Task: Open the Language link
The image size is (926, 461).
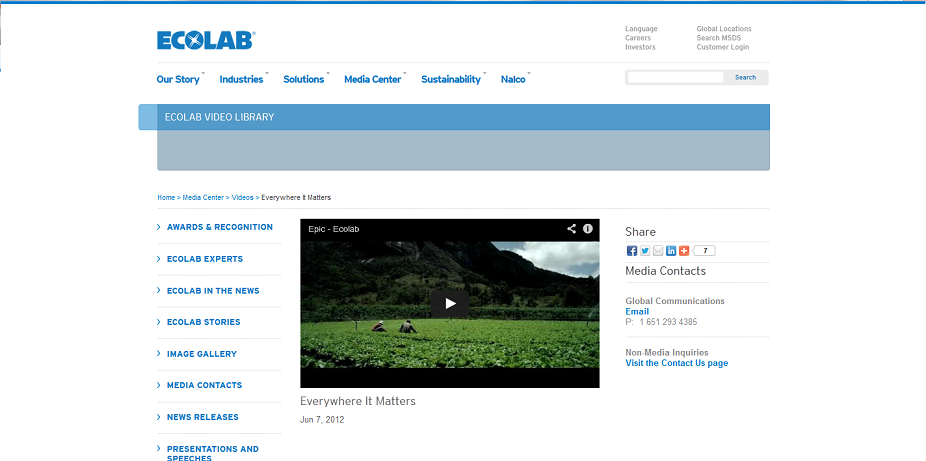Action: pyautogui.click(x=641, y=28)
